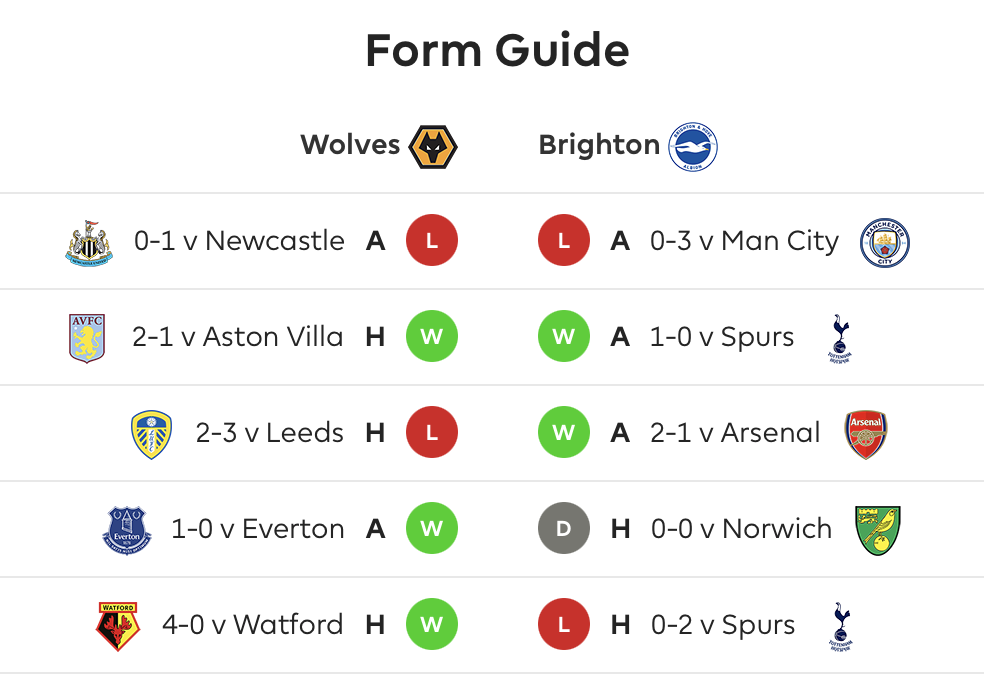This screenshot has height=674, width=984.
Task: Select the Manchester City badge
Action: pos(884,242)
